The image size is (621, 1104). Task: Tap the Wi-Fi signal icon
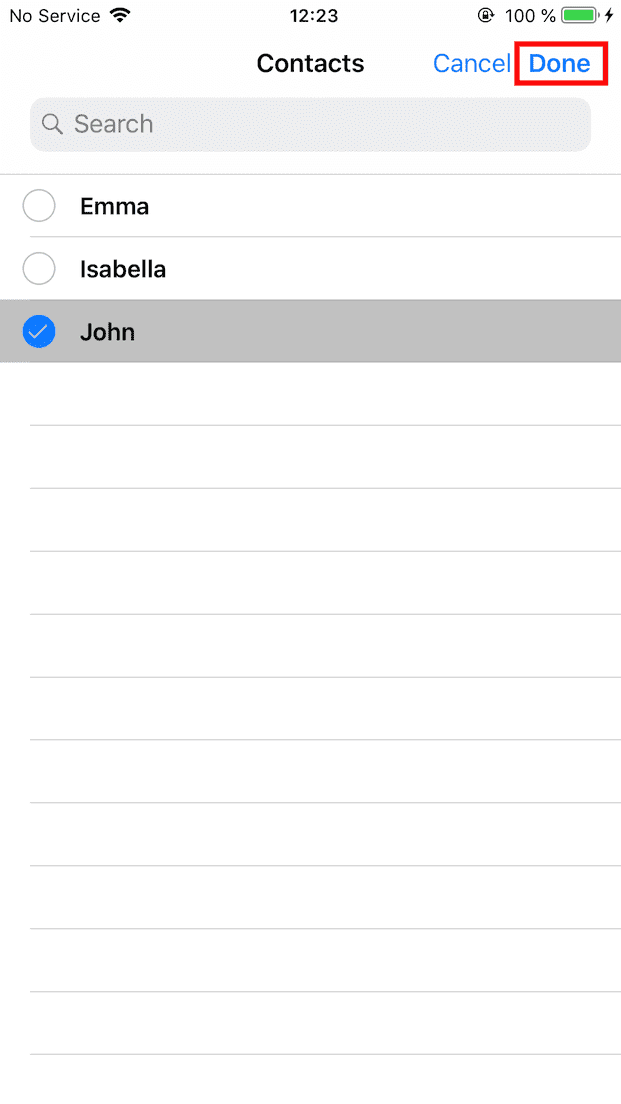coord(121,16)
